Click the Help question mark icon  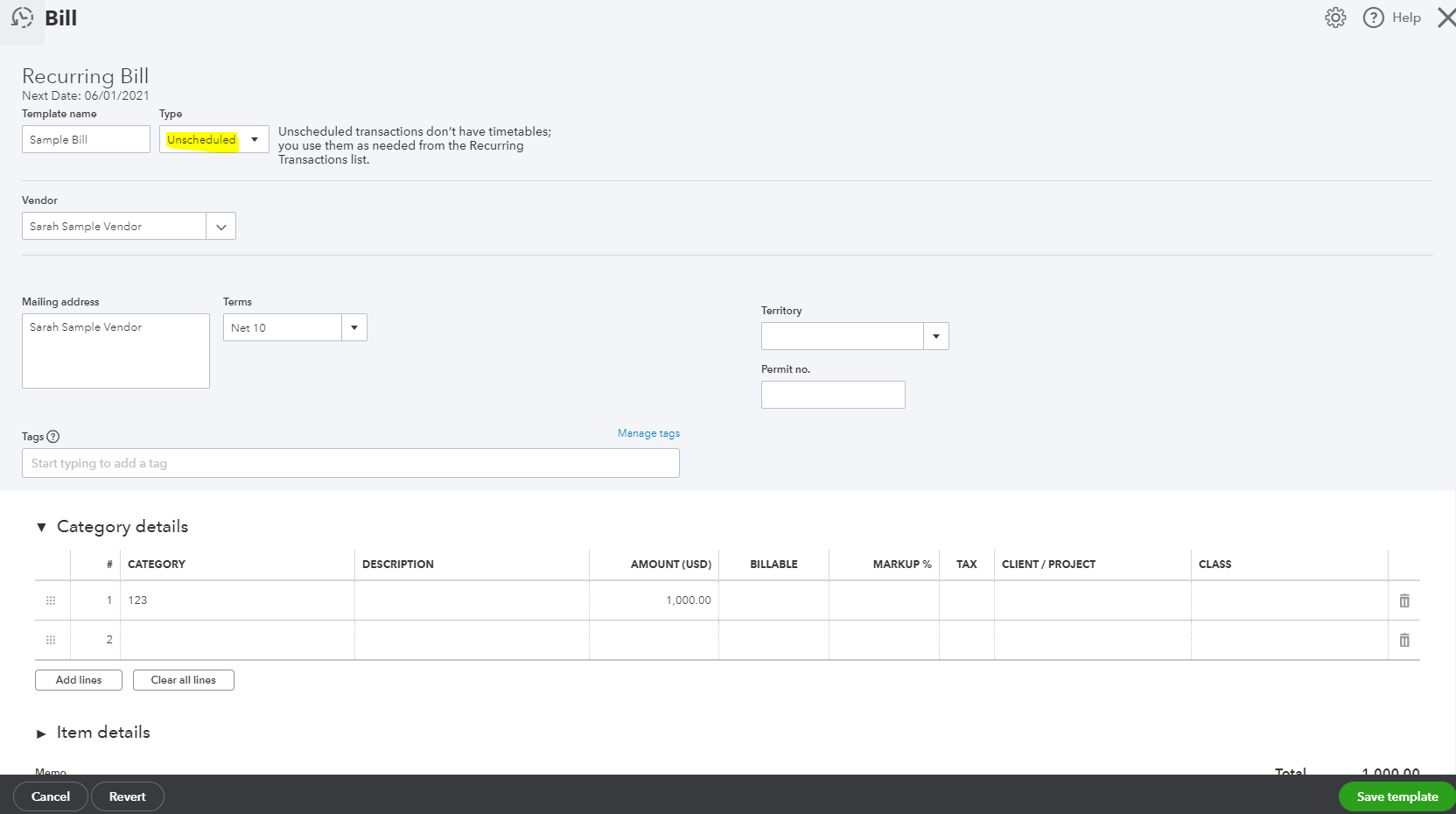tap(1373, 18)
